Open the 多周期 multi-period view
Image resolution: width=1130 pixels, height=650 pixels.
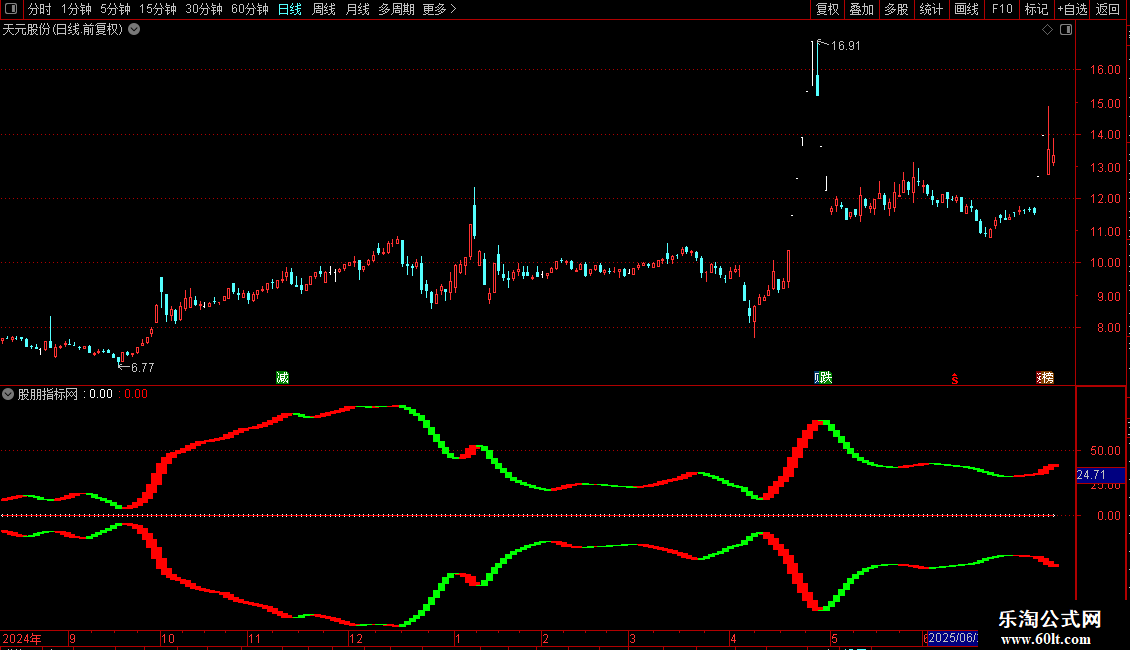pyautogui.click(x=396, y=9)
